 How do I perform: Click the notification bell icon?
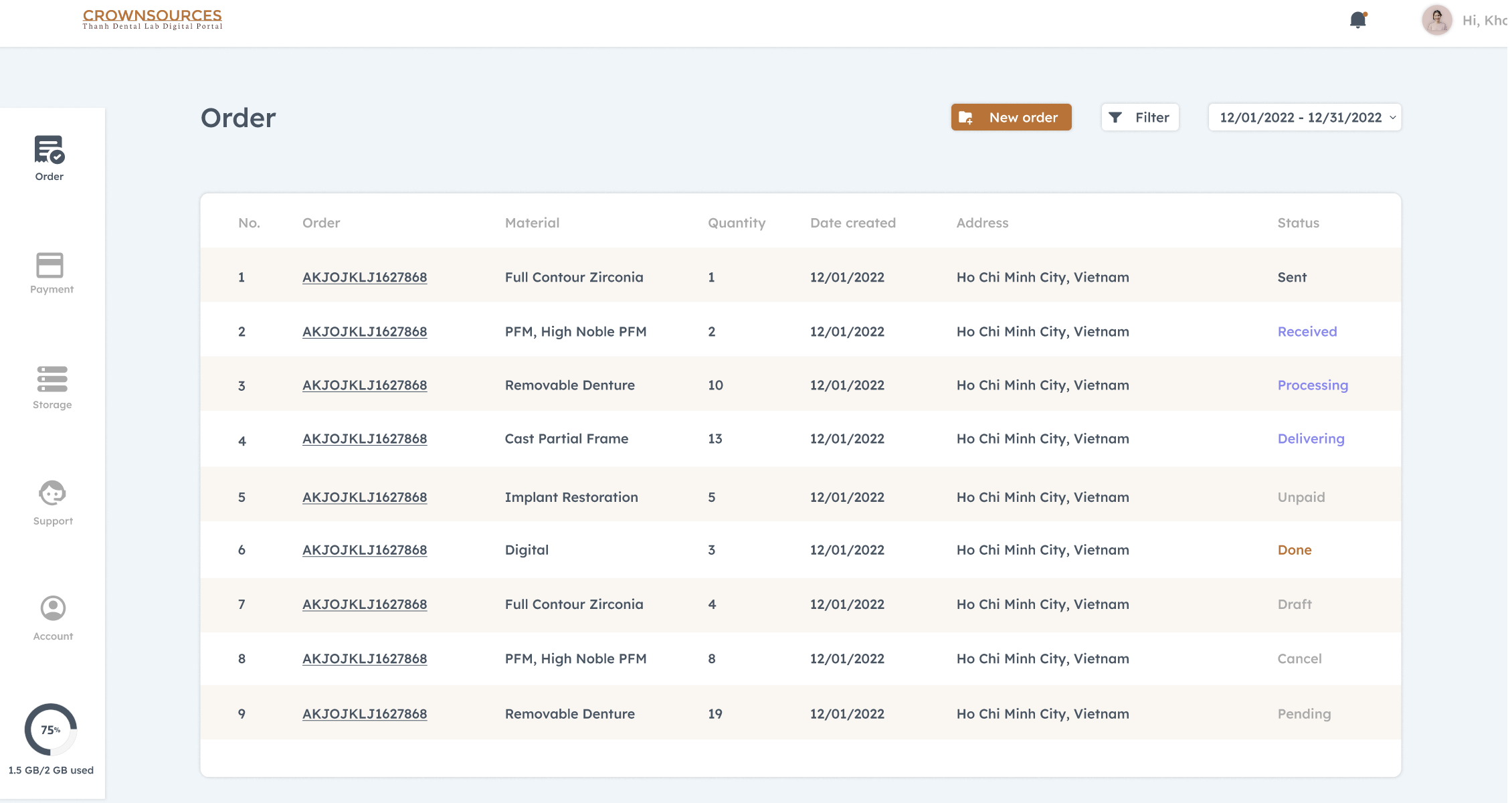click(1357, 20)
